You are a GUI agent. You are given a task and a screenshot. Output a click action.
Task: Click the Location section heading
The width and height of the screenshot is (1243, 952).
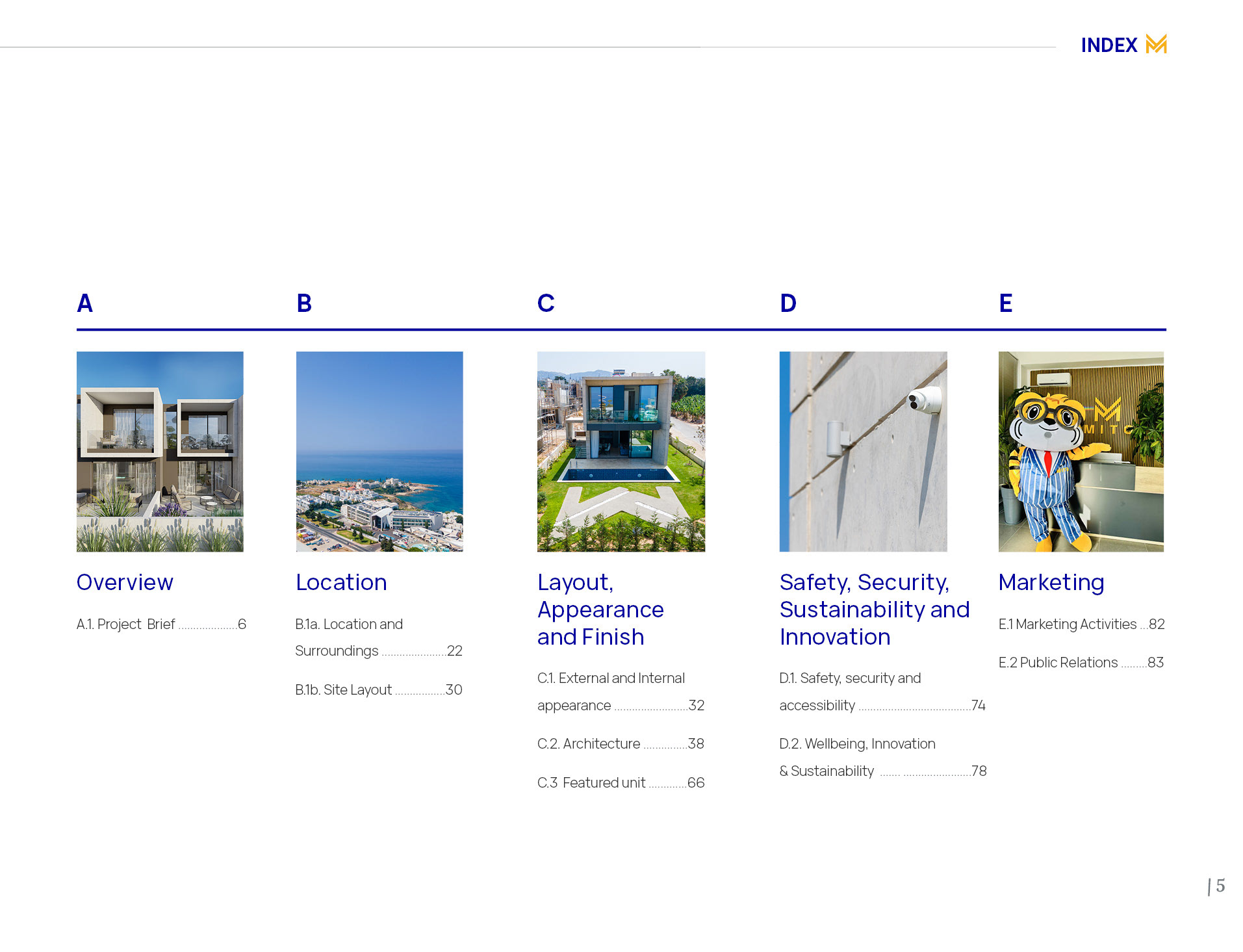341,582
